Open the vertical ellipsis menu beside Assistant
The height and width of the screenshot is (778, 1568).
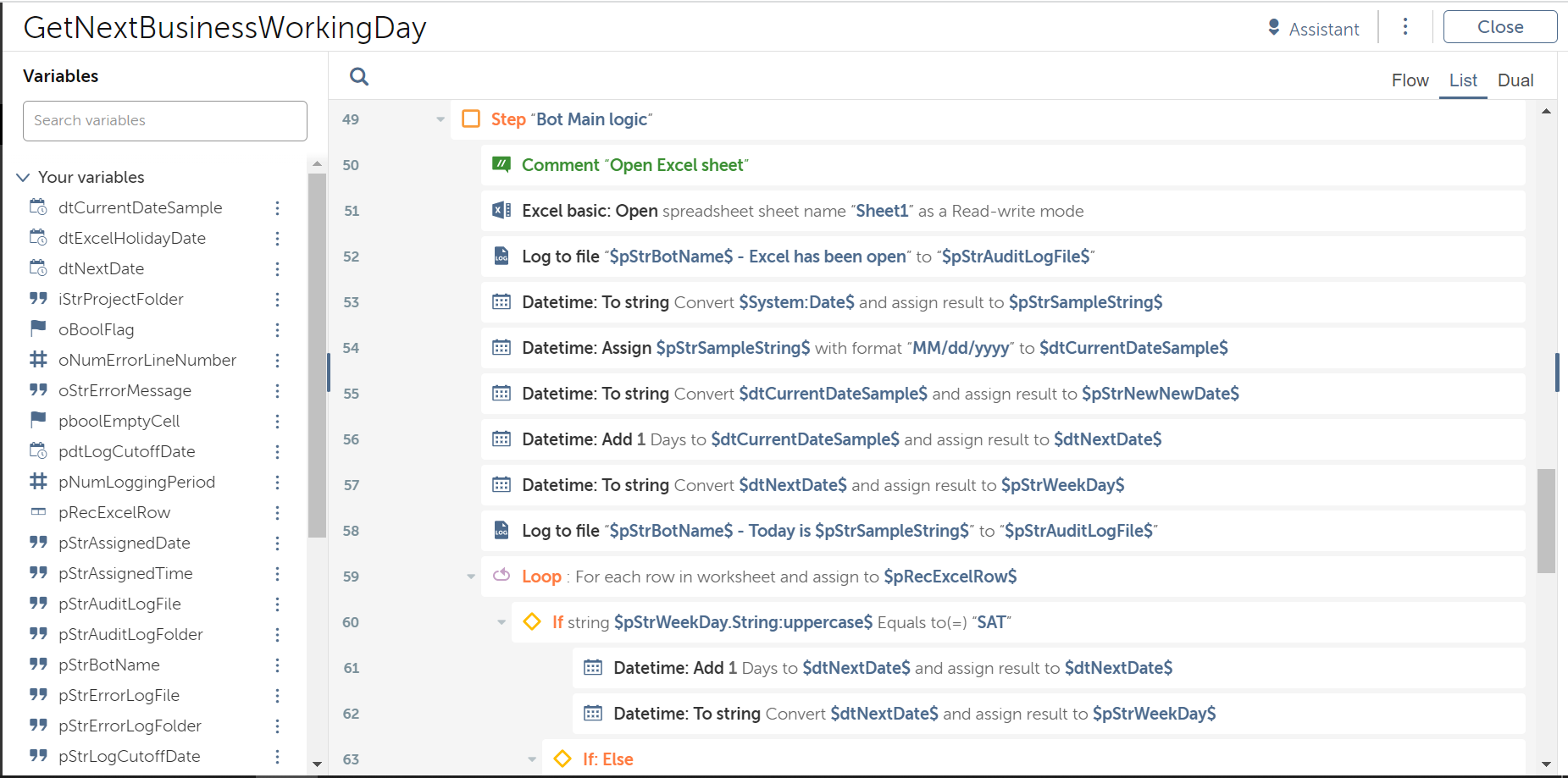pos(1405,27)
